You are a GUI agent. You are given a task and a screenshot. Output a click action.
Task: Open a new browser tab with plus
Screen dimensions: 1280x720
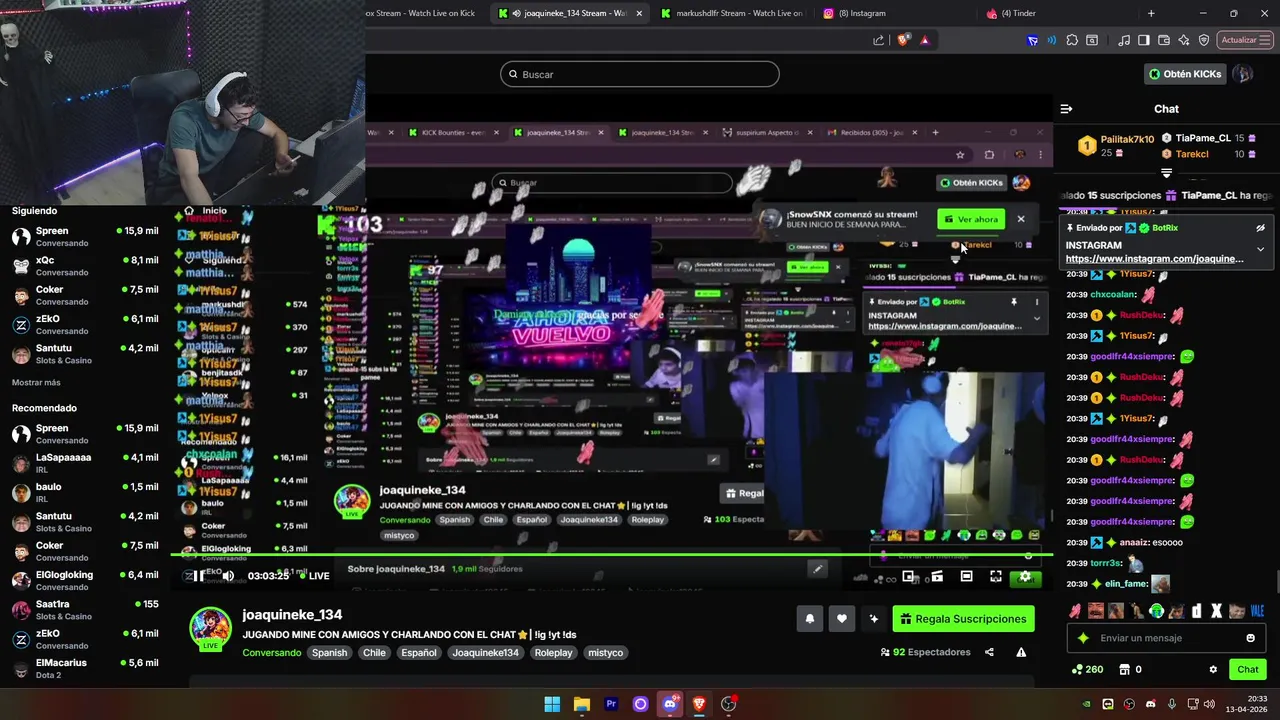(1151, 13)
